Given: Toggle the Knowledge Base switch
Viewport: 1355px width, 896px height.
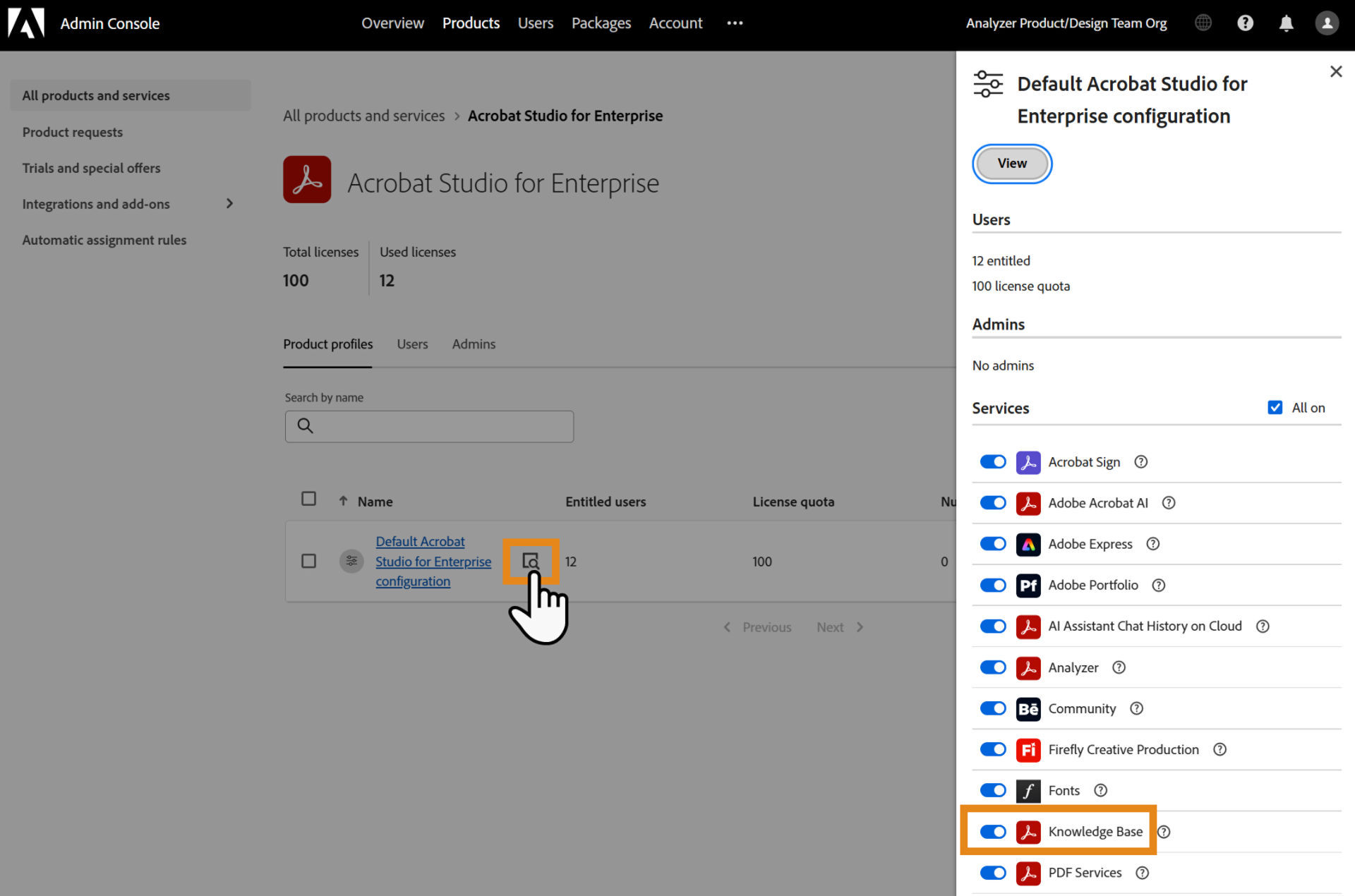Looking at the screenshot, I should coord(993,831).
